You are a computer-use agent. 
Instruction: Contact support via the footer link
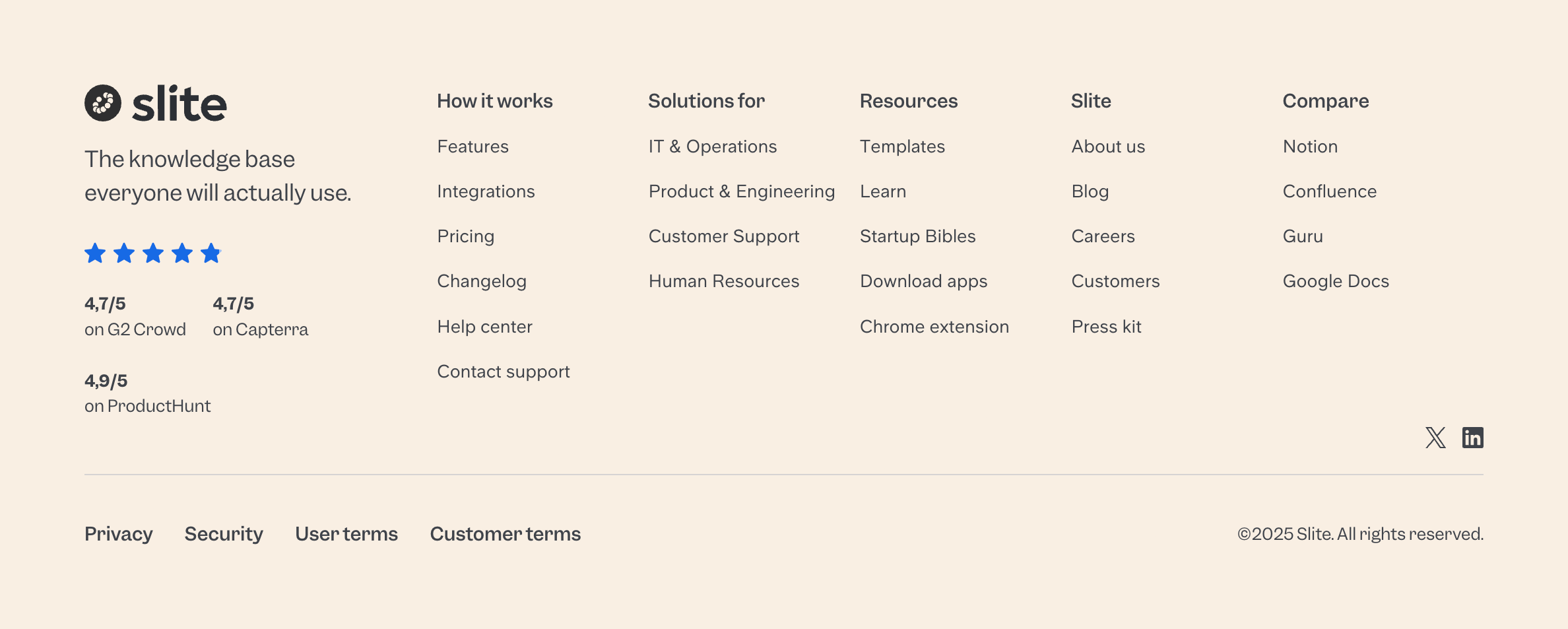[504, 371]
